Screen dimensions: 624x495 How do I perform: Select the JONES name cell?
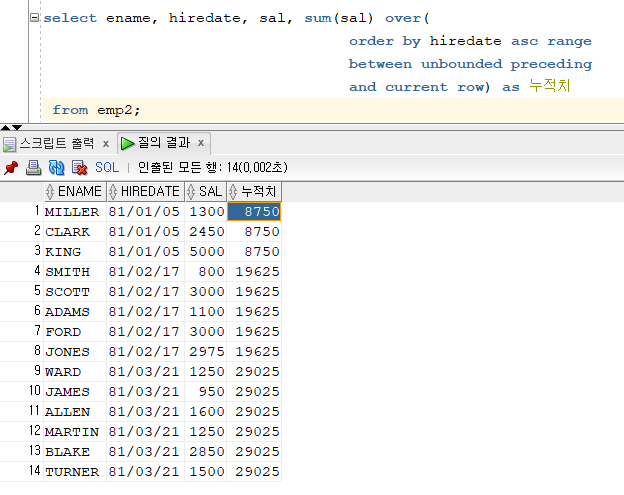(x=75, y=352)
